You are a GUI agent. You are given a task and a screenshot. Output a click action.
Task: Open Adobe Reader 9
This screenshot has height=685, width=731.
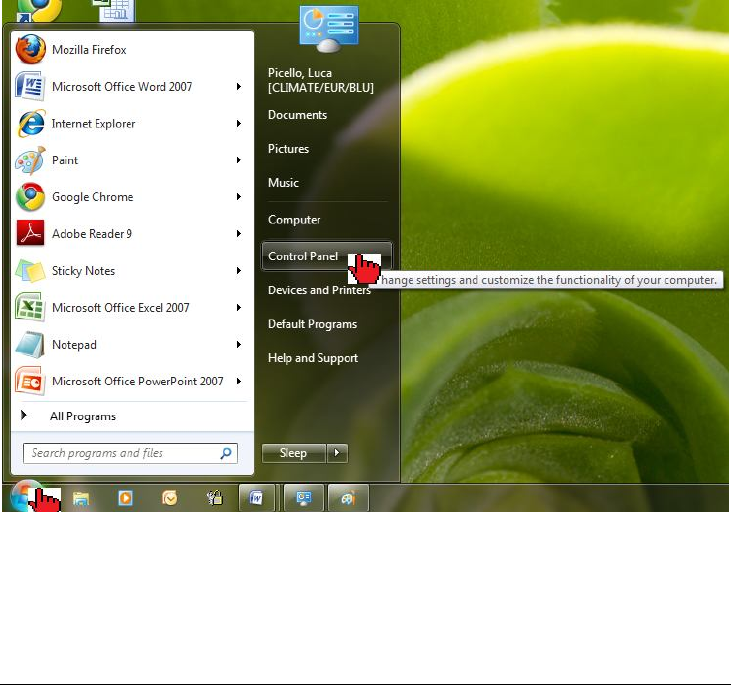coord(92,234)
